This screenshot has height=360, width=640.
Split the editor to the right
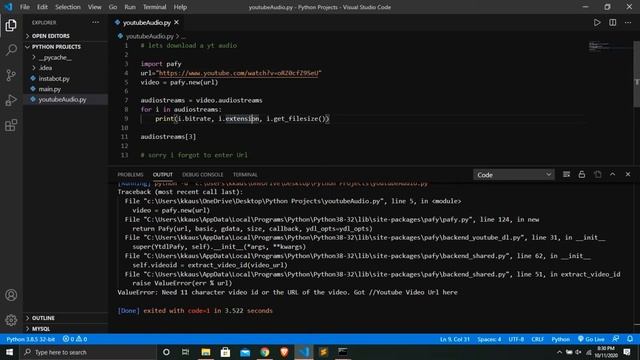click(x=613, y=22)
